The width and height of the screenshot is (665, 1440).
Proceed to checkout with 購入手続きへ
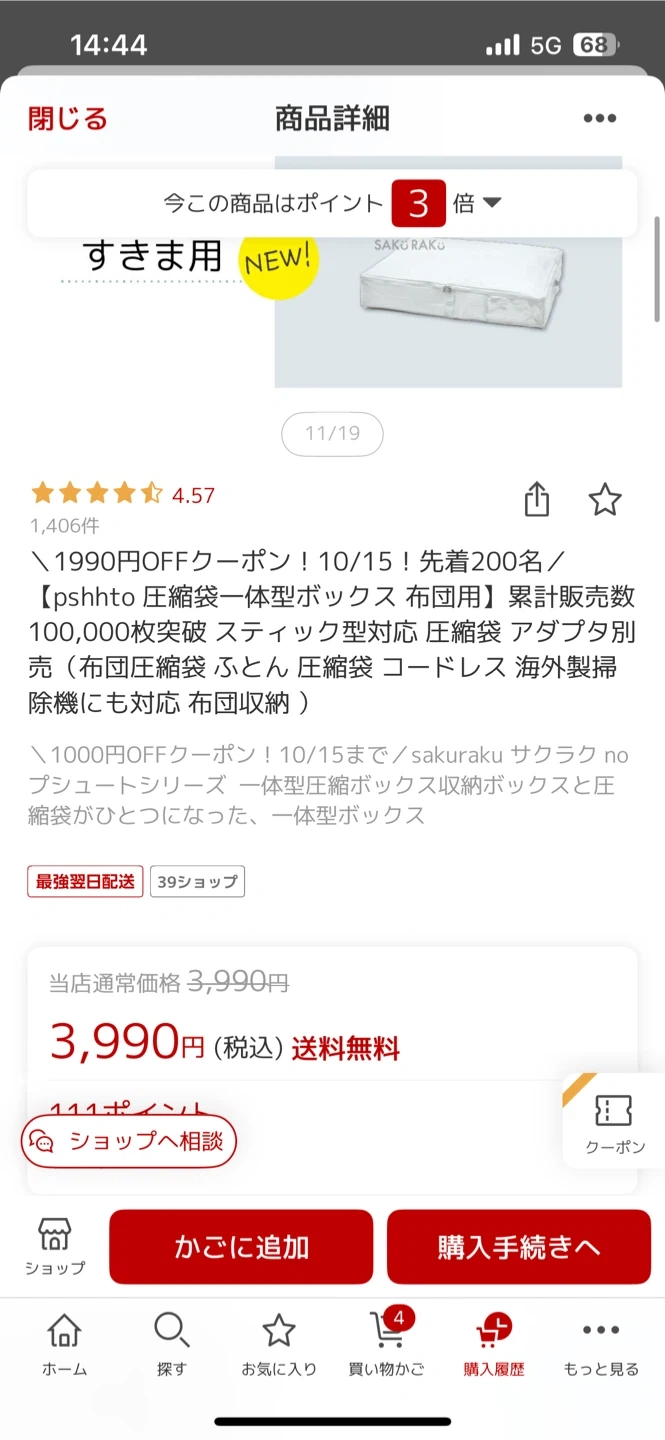518,1246
